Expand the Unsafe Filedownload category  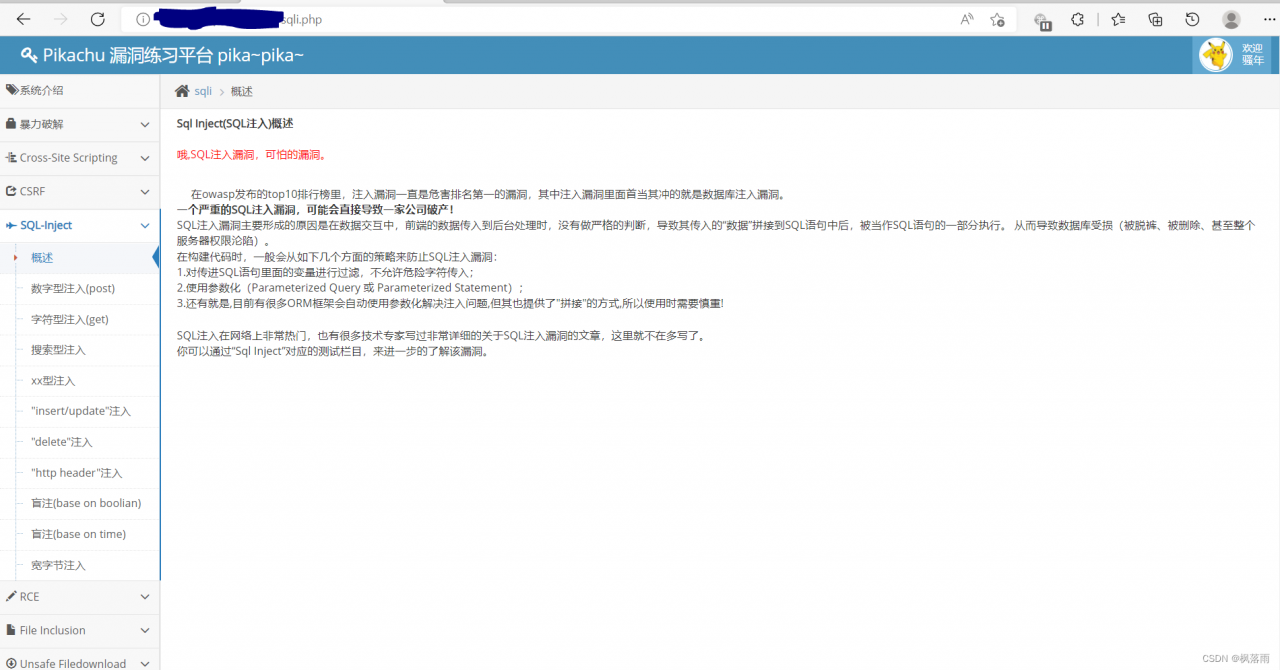144,662
